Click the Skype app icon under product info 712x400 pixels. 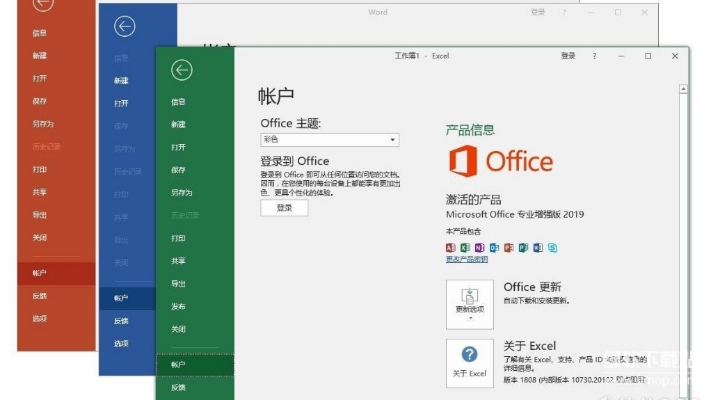552,247
